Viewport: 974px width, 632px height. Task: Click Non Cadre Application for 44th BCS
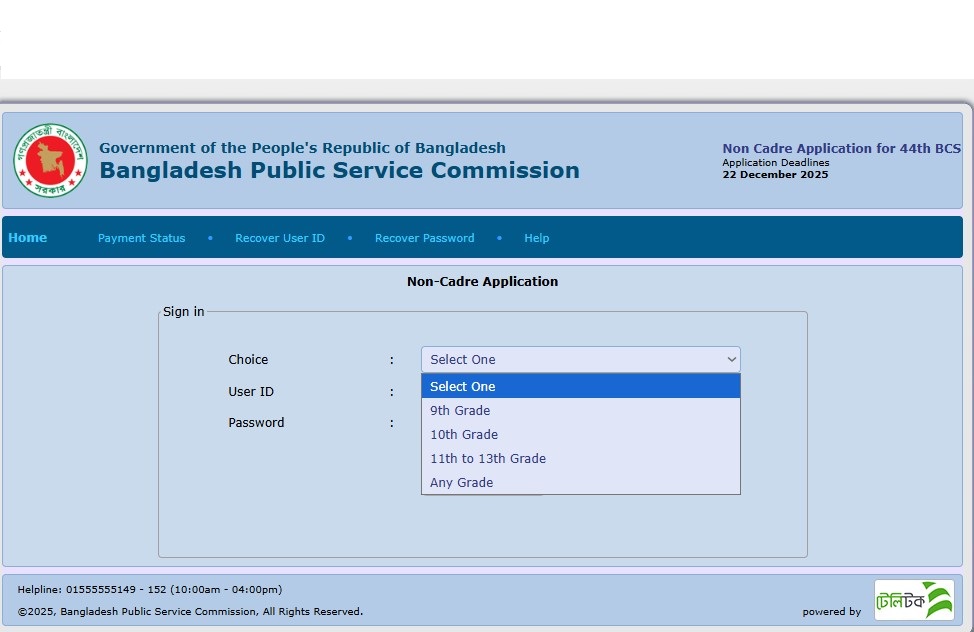841,149
